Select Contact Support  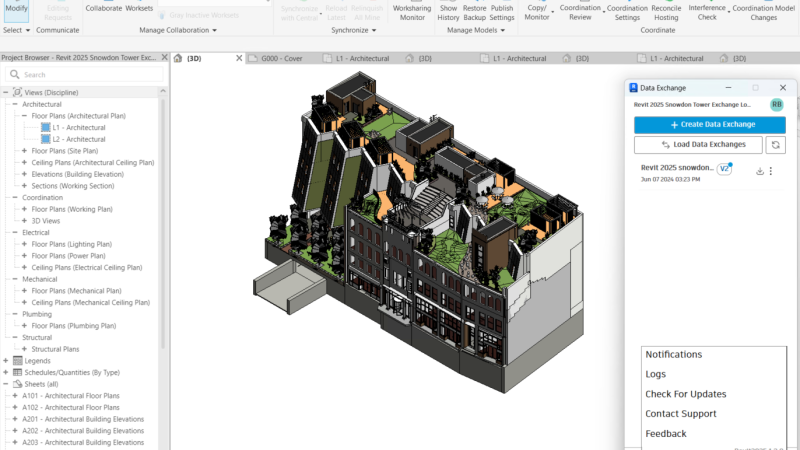681,414
